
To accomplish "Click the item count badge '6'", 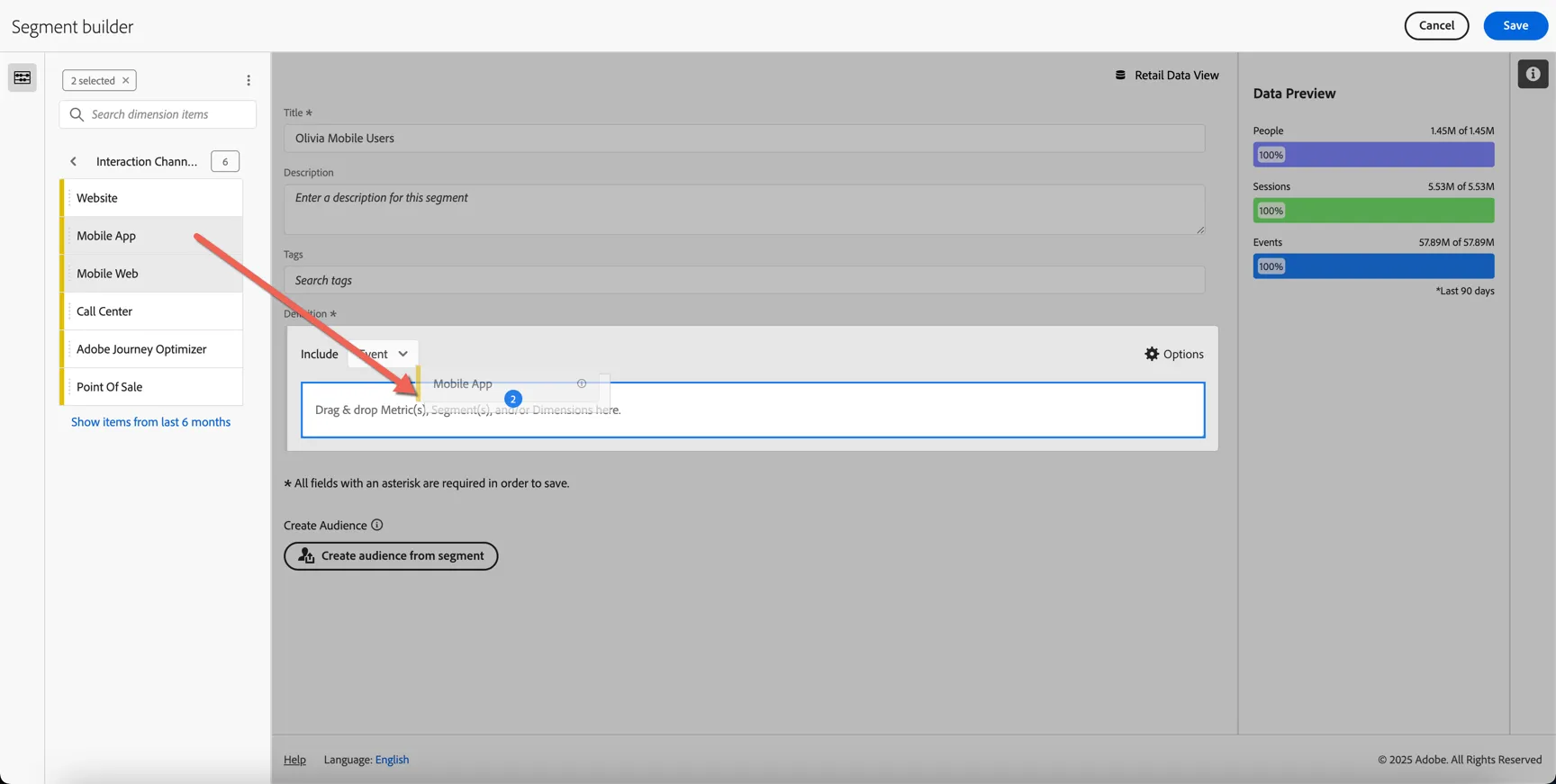I will pyautogui.click(x=225, y=161).
